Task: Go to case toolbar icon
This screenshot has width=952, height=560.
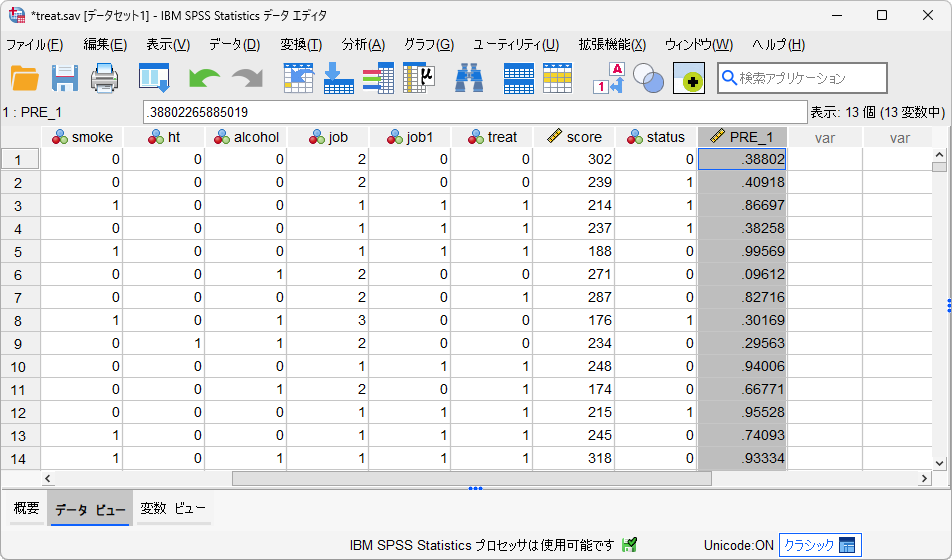Action: click(x=299, y=78)
